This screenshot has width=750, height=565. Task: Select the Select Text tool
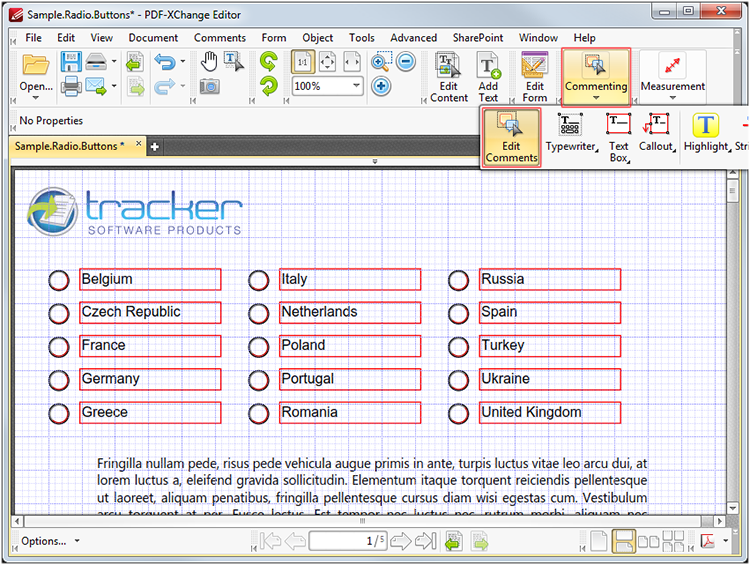(x=234, y=62)
